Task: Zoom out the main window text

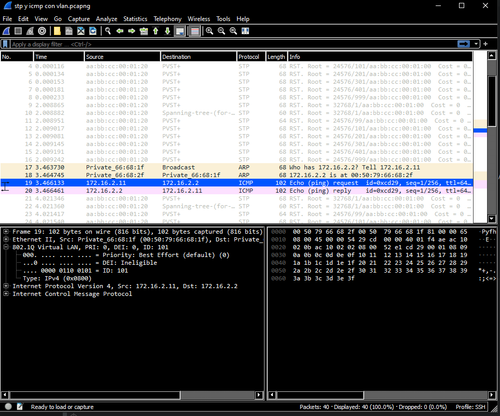Action: [x=221, y=31]
